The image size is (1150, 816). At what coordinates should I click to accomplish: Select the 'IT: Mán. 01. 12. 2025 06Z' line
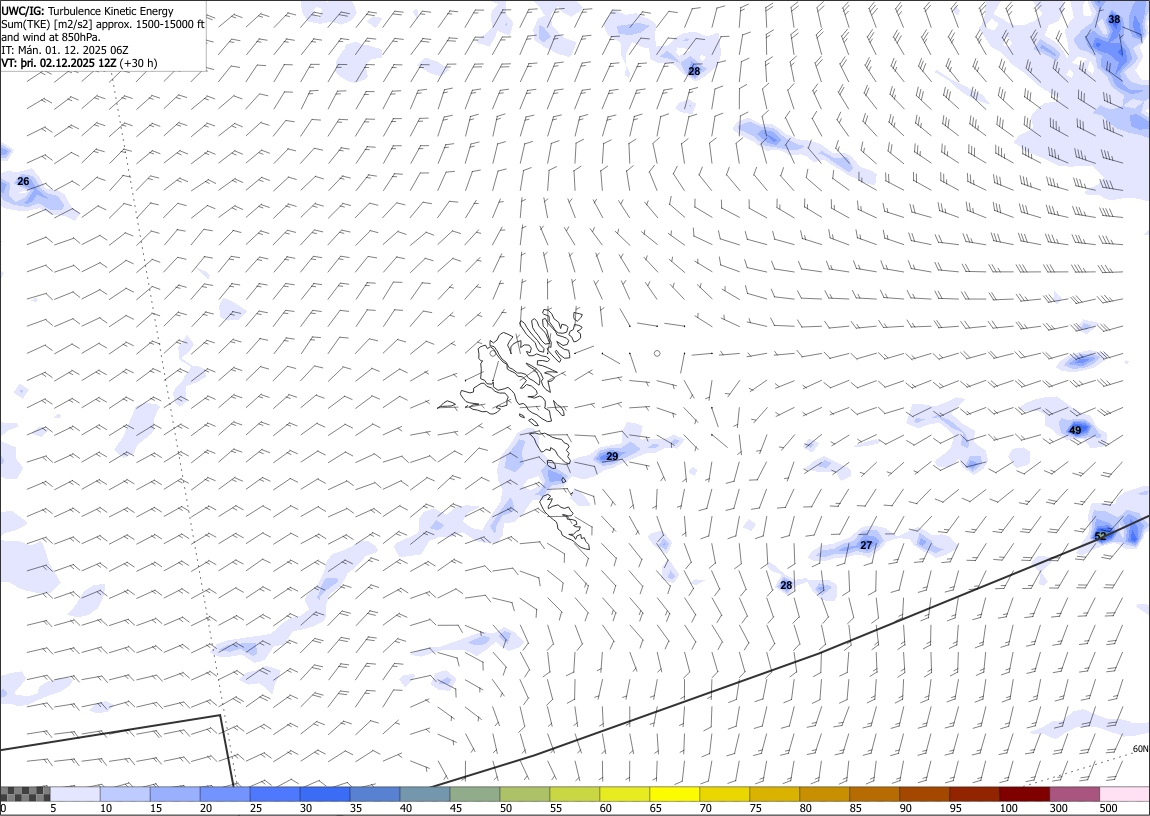click(x=65, y=50)
